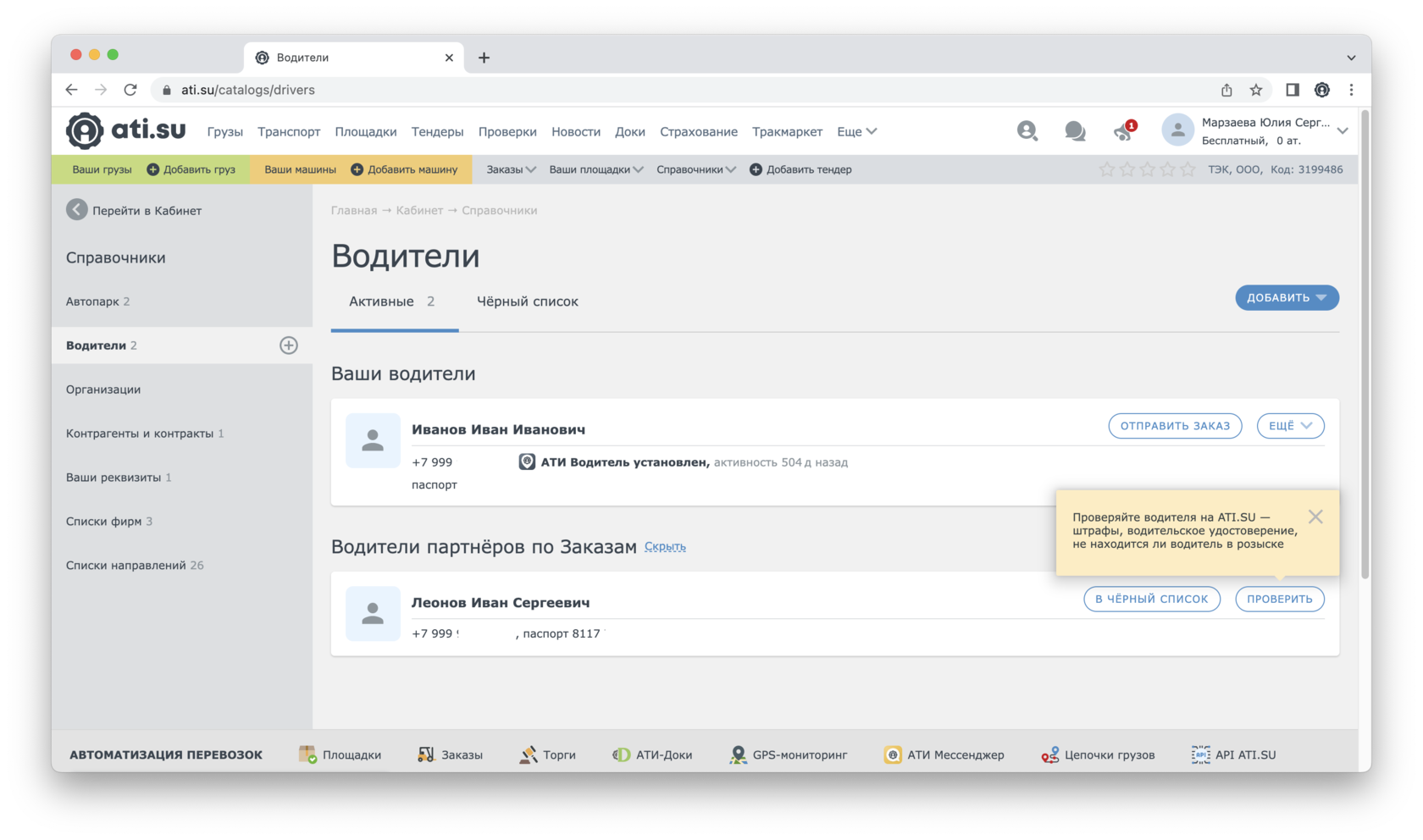Click the Кабинет breadcrumb link

(419, 210)
